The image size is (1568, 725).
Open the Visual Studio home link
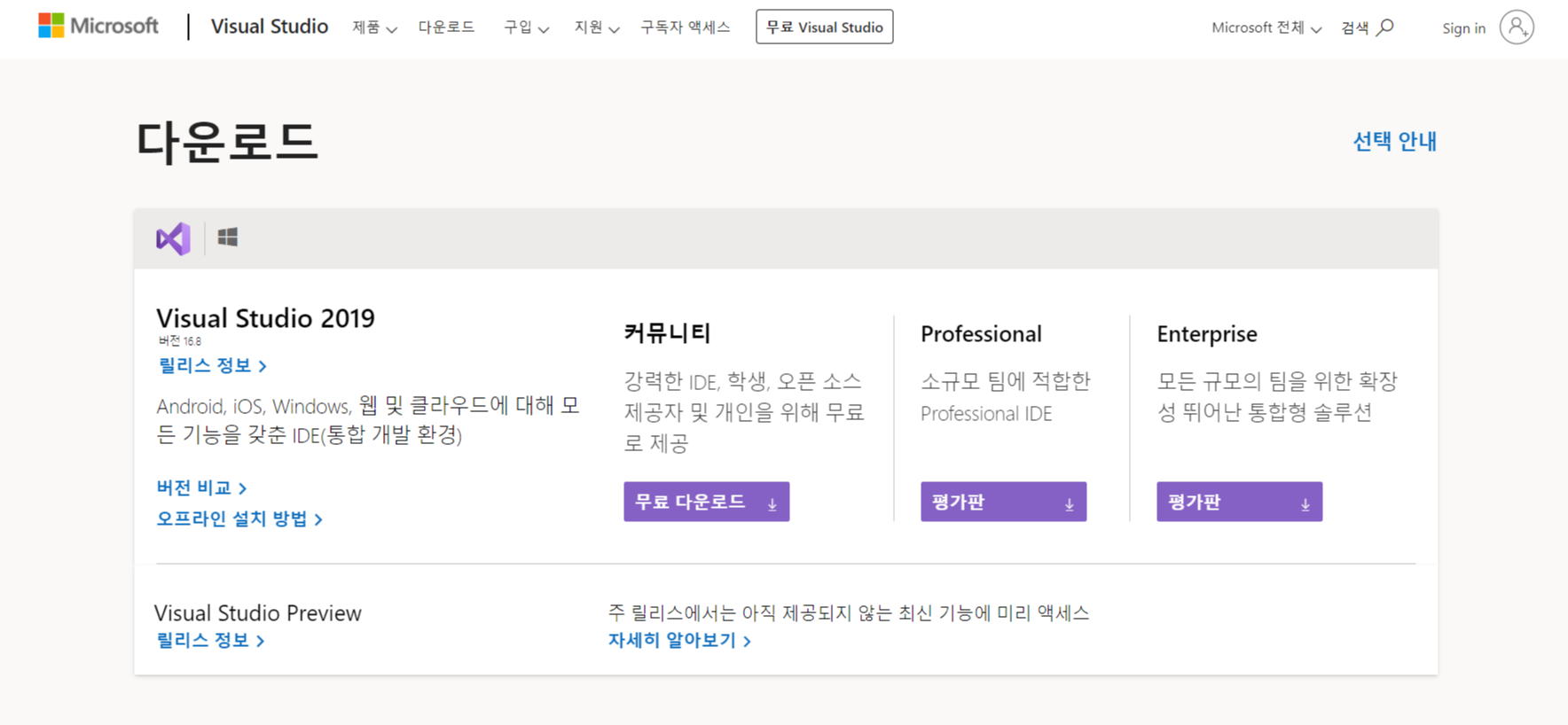[270, 27]
